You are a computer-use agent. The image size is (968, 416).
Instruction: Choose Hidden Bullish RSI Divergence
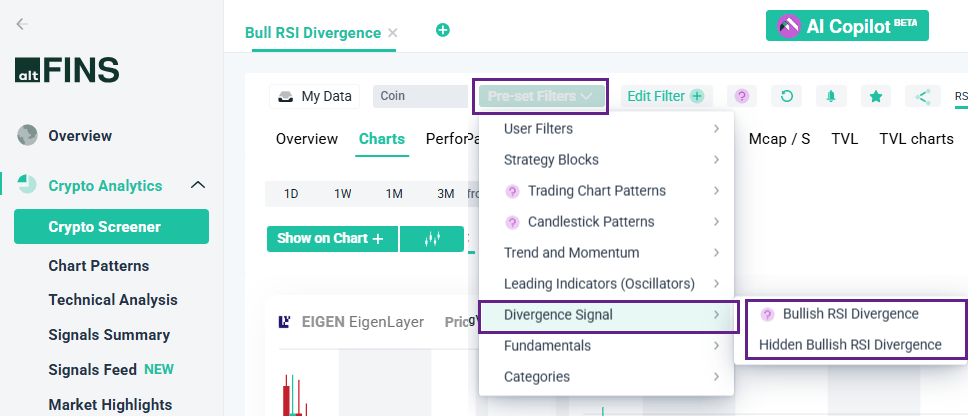850,345
